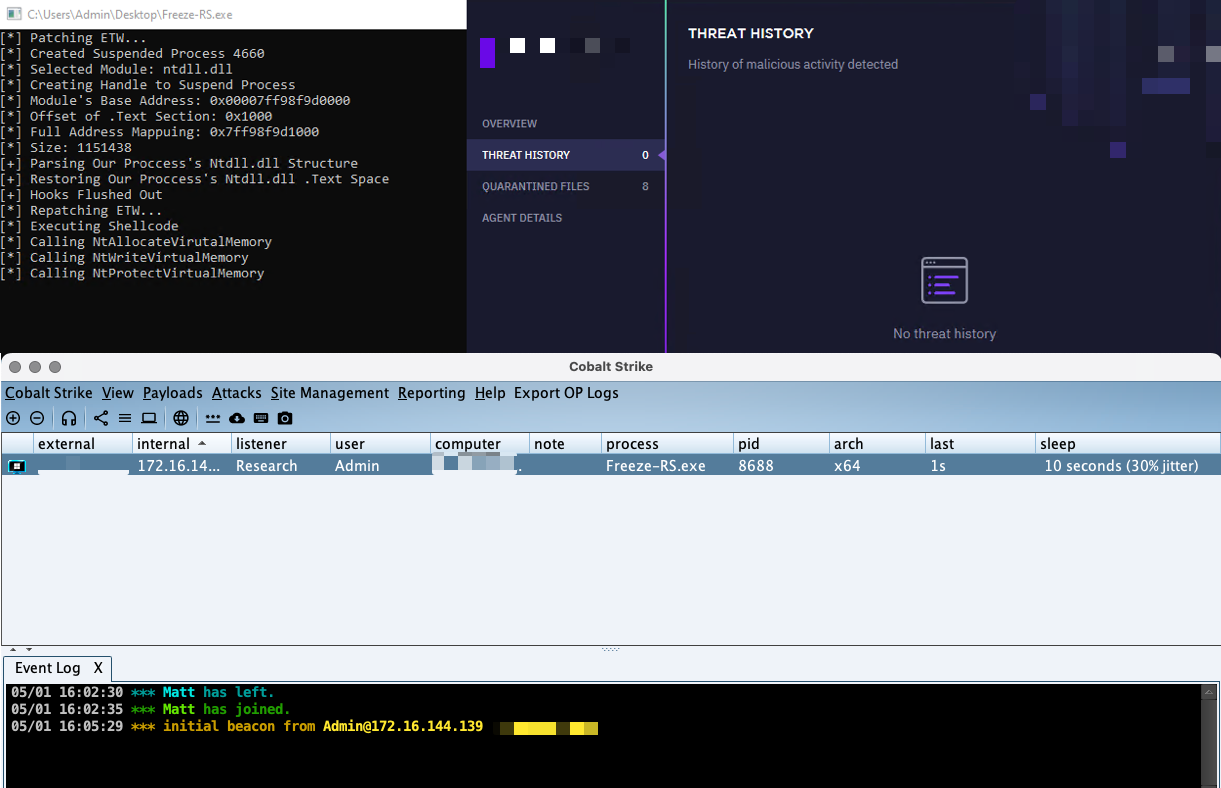View credentials via asterisks icon
Screen dimensions: 1221x788
[x=213, y=418]
